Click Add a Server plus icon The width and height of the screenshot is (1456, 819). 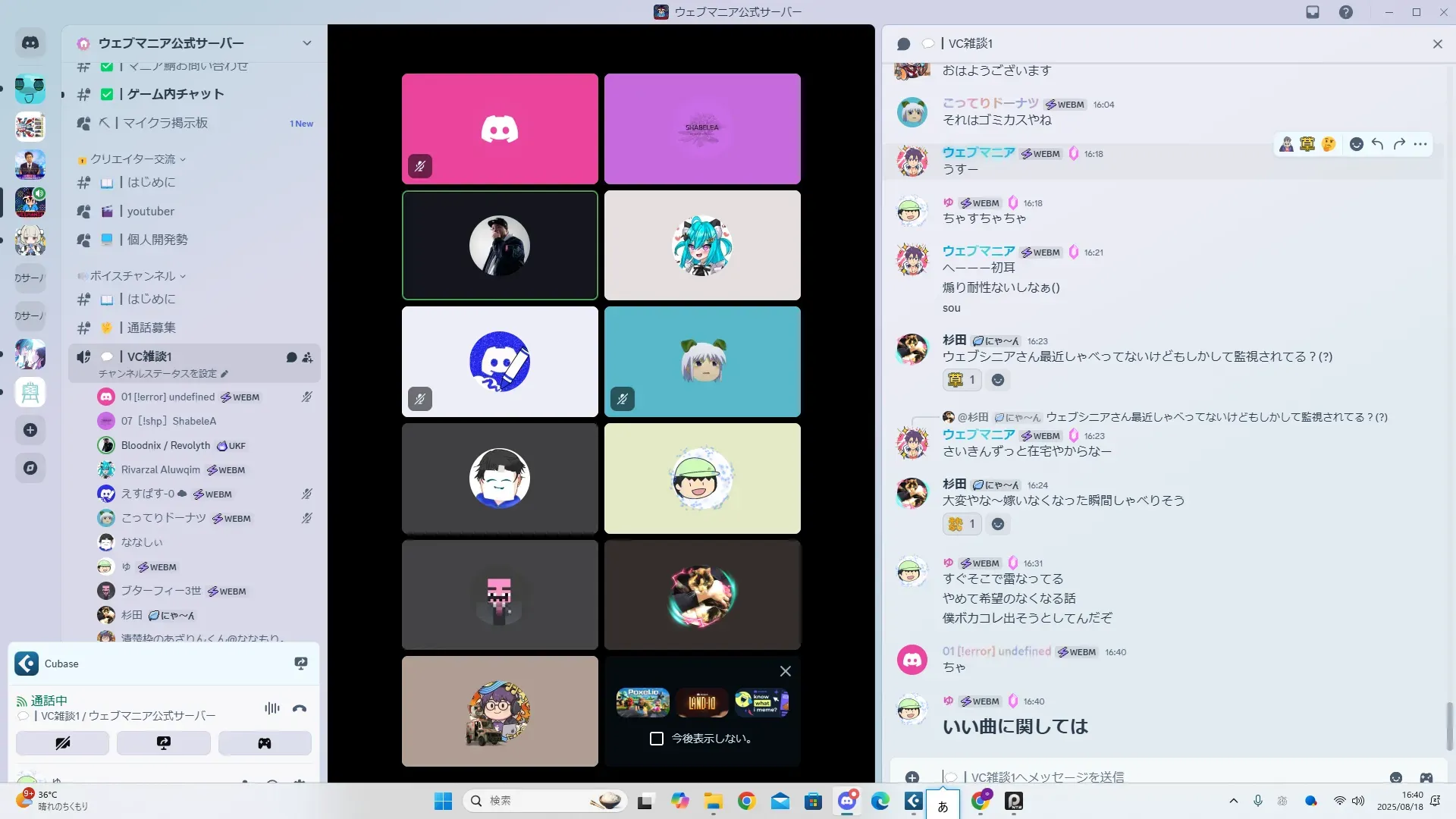click(30, 430)
